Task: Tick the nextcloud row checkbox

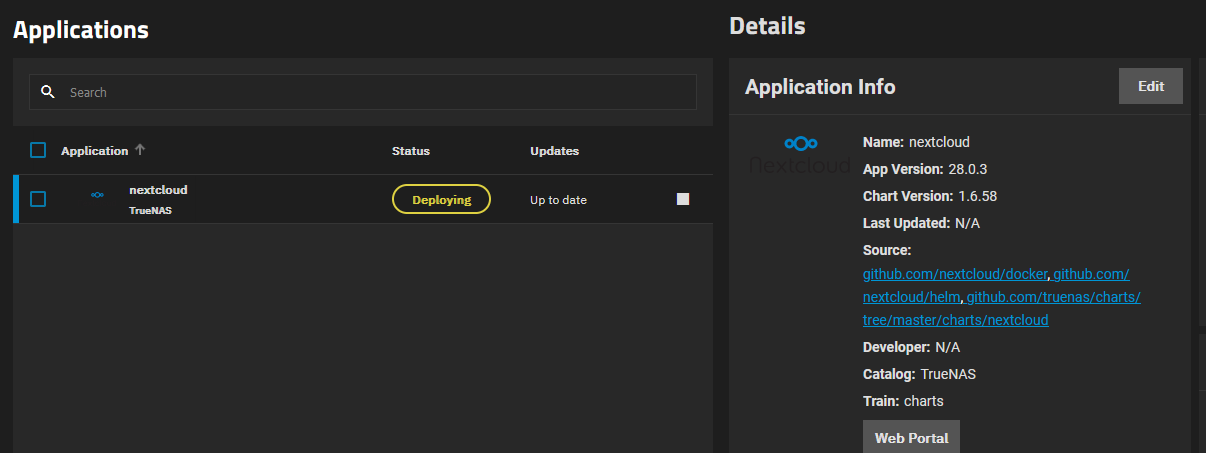Action: 38,199
